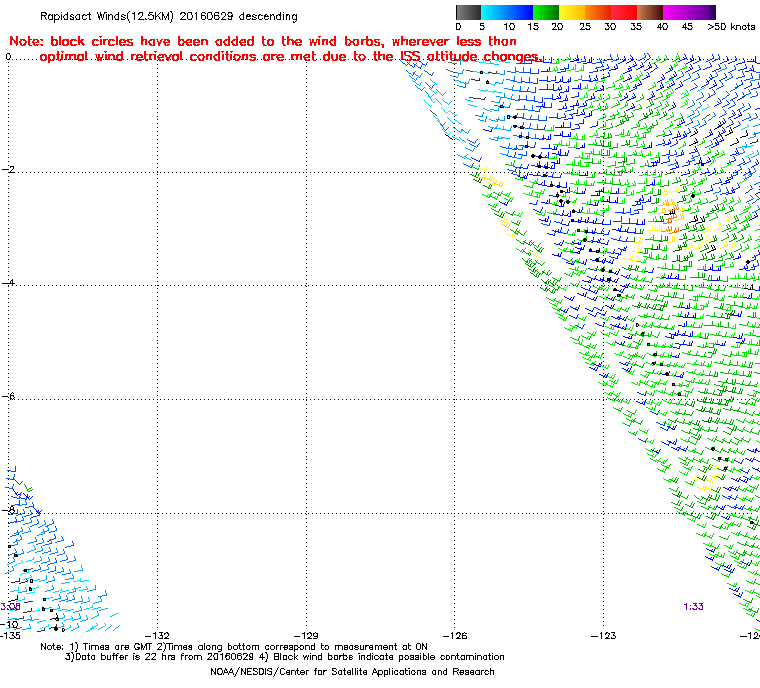The image size is (760, 688).
Task: Click the latitude label '-6'
Action: pyautogui.click(x=8, y=397)
